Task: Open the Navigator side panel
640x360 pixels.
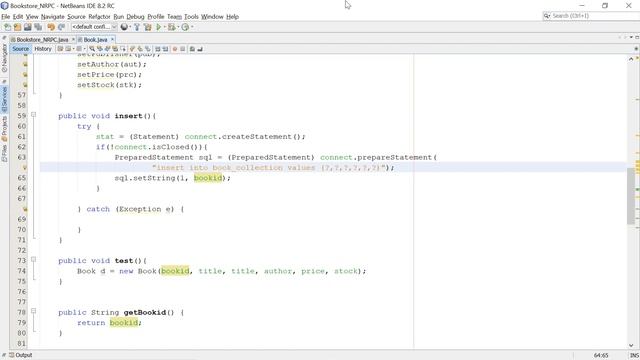Action: coord(4,58)
